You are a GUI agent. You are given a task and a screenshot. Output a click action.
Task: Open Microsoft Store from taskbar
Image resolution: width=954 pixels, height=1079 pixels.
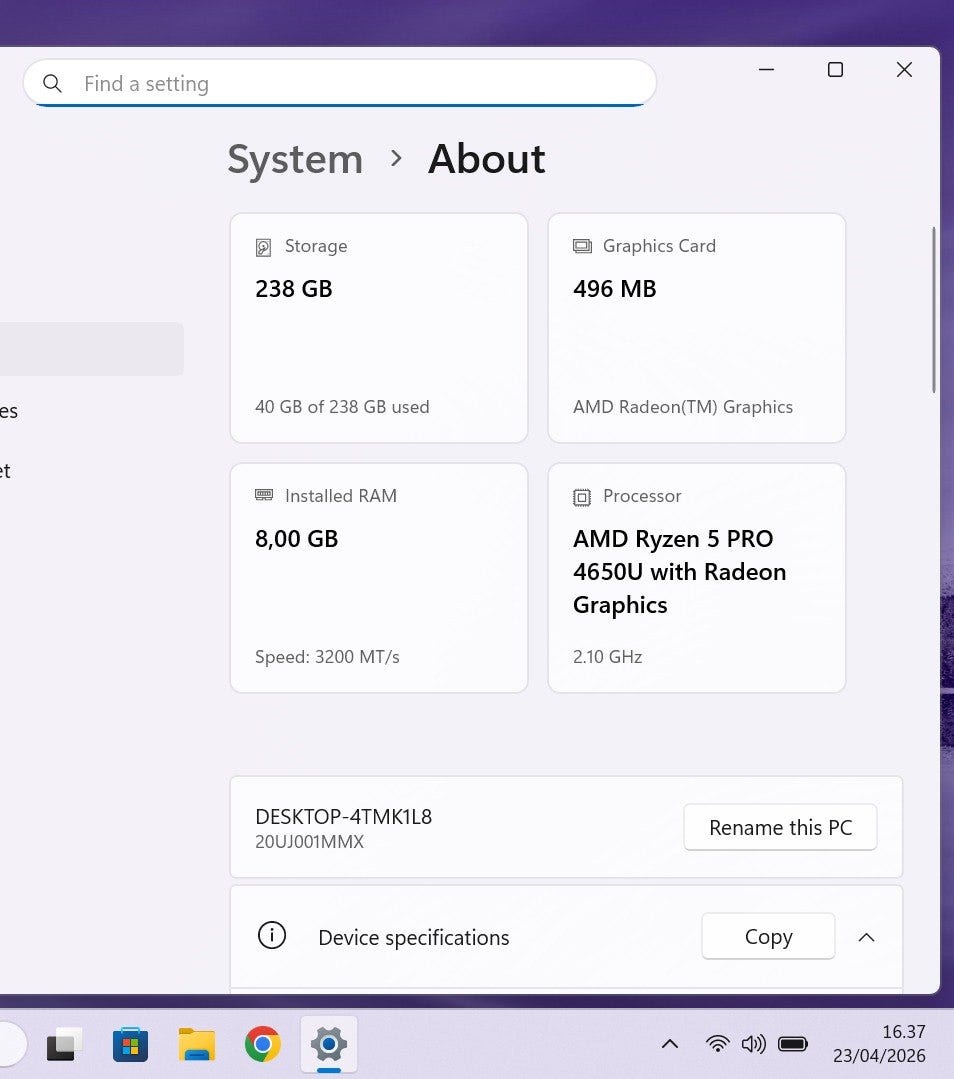coord(130,1045)
